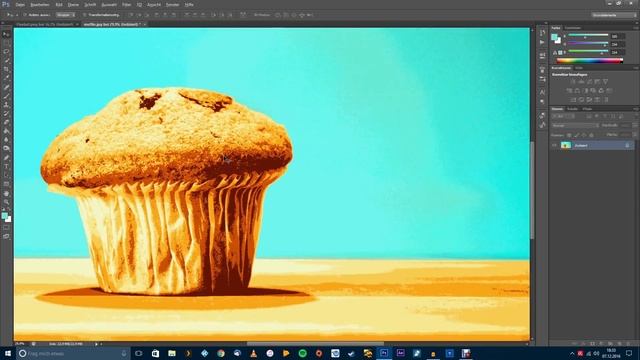Click the Hintergrund layer thumbnail
This screenshot has height=360, width=640.
pyautogui.click(x=566, y=145)
